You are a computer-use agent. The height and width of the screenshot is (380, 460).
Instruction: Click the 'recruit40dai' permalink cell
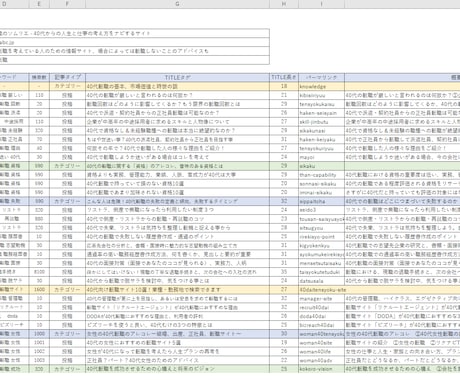322,307
